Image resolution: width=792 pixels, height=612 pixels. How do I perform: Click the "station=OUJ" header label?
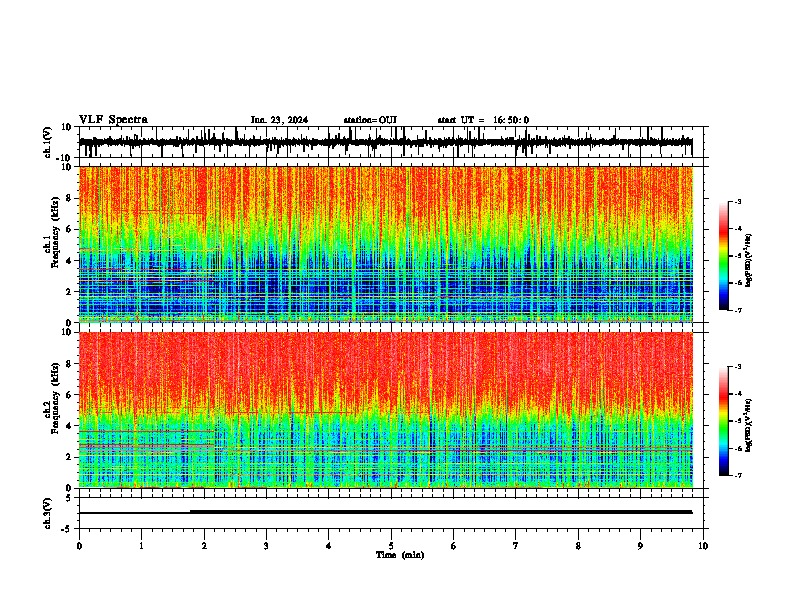pos(370,120)
